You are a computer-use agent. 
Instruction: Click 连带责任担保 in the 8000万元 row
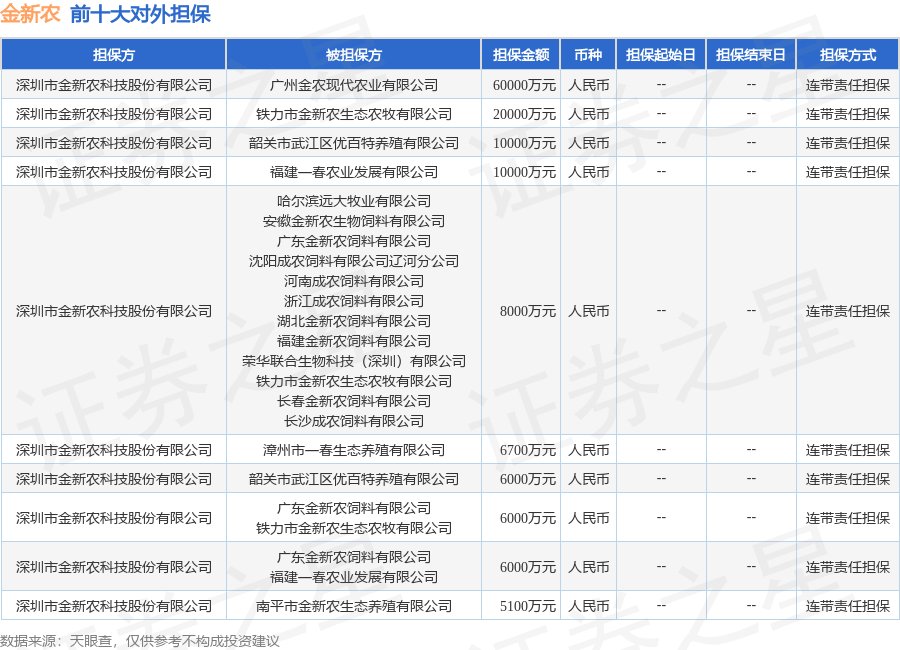click(848, 311)
